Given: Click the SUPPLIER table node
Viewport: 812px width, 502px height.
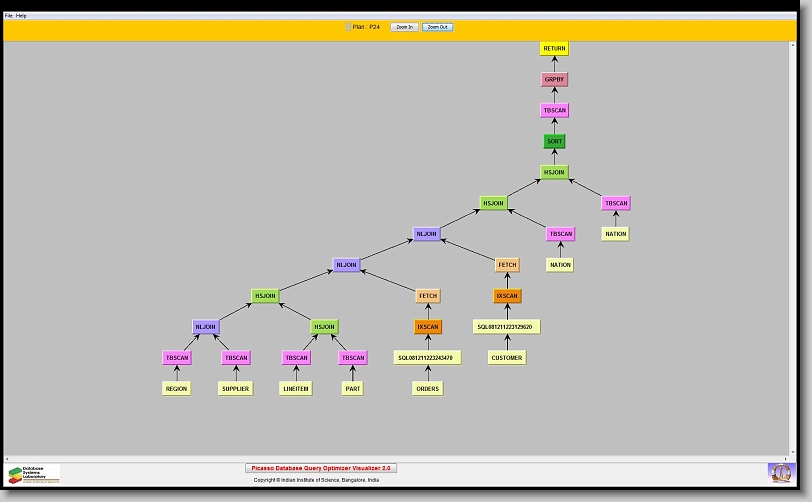Looking at the screenshot, I should (235, 389).
